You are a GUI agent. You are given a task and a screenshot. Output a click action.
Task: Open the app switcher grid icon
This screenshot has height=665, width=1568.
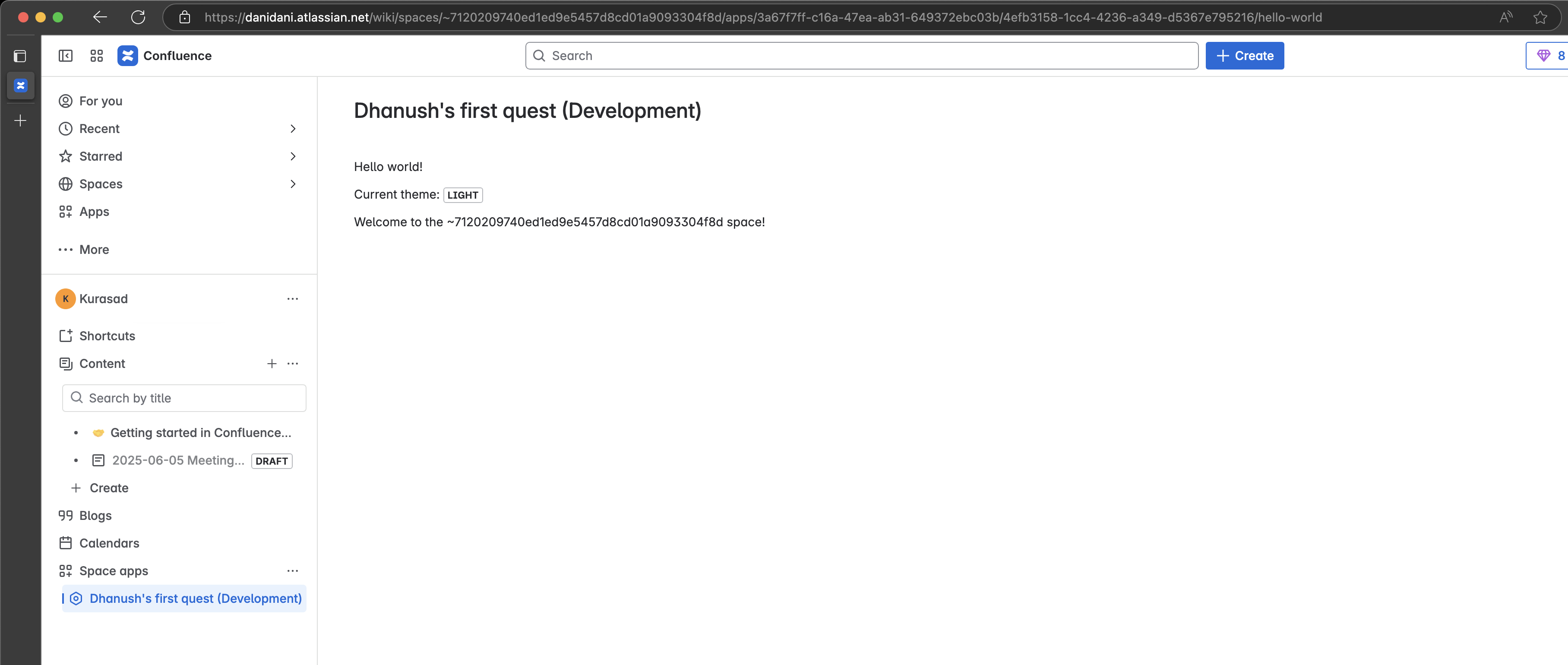click(x=96, y=56)
